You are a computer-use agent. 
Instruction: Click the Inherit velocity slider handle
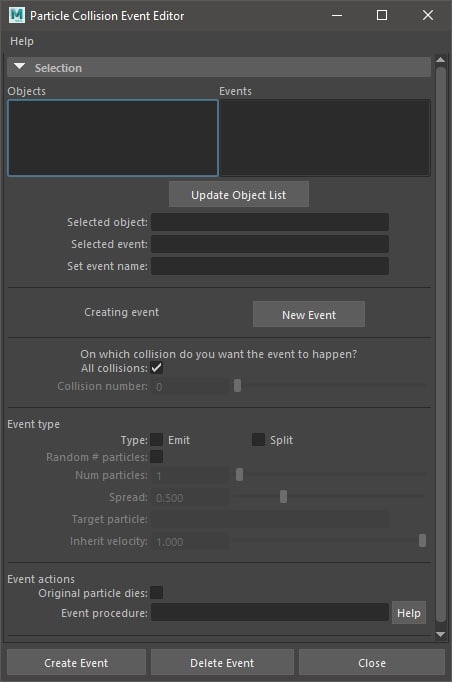[422, 541]
